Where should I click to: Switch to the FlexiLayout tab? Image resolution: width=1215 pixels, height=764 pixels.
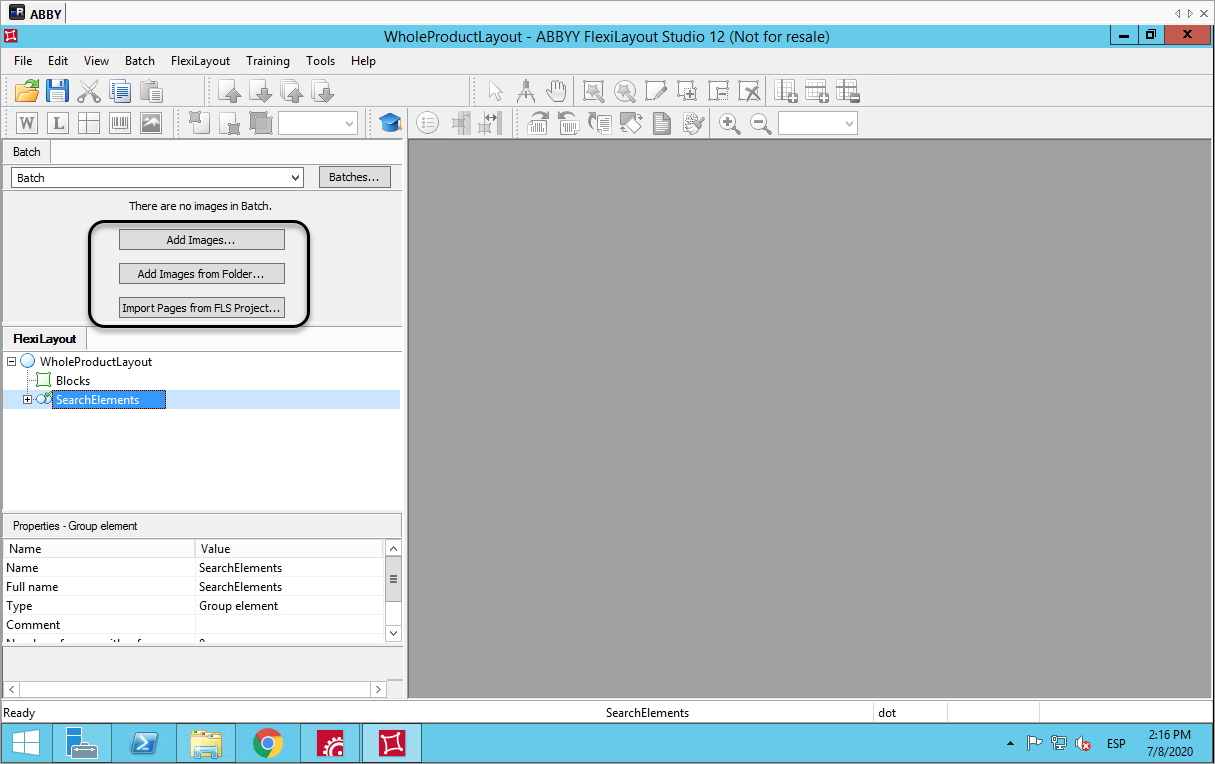coord(45,339)
